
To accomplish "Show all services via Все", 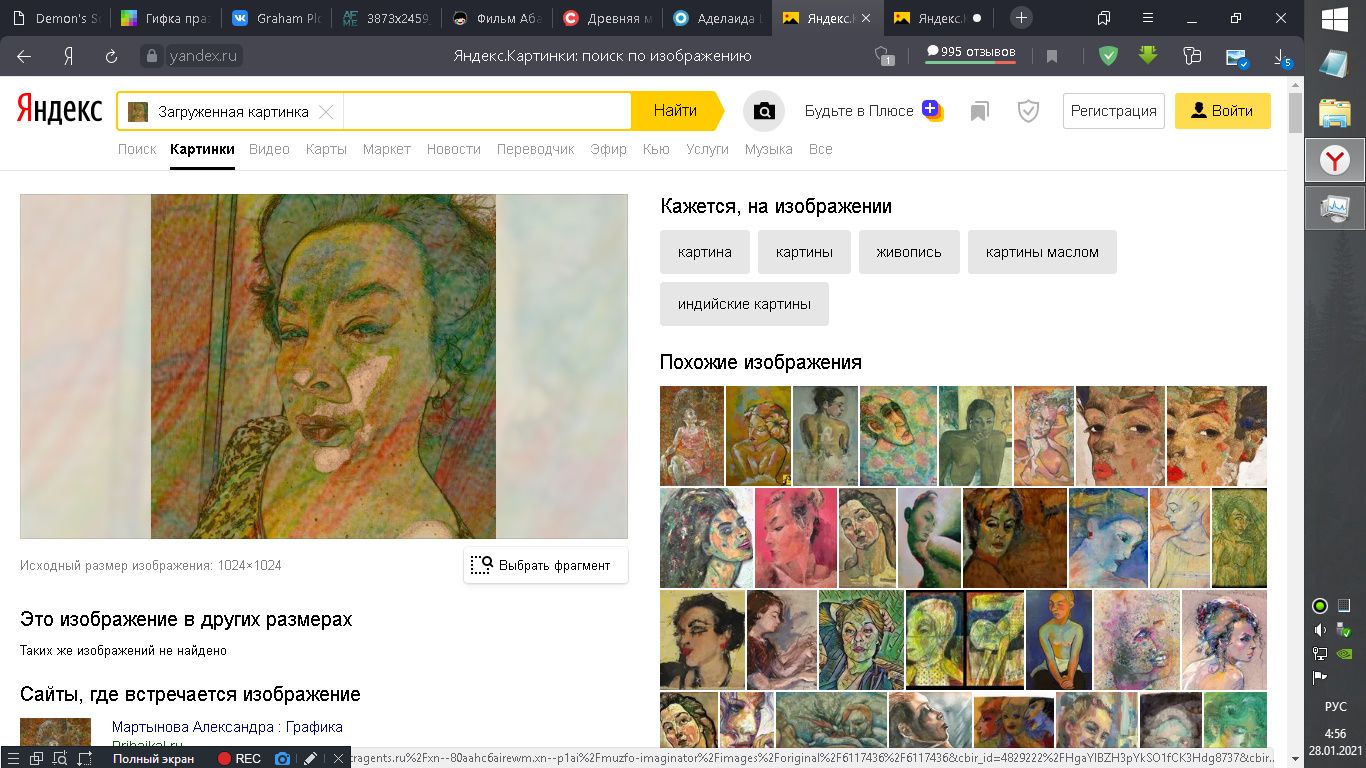I will pyautogui.click(x=821, y=149).
